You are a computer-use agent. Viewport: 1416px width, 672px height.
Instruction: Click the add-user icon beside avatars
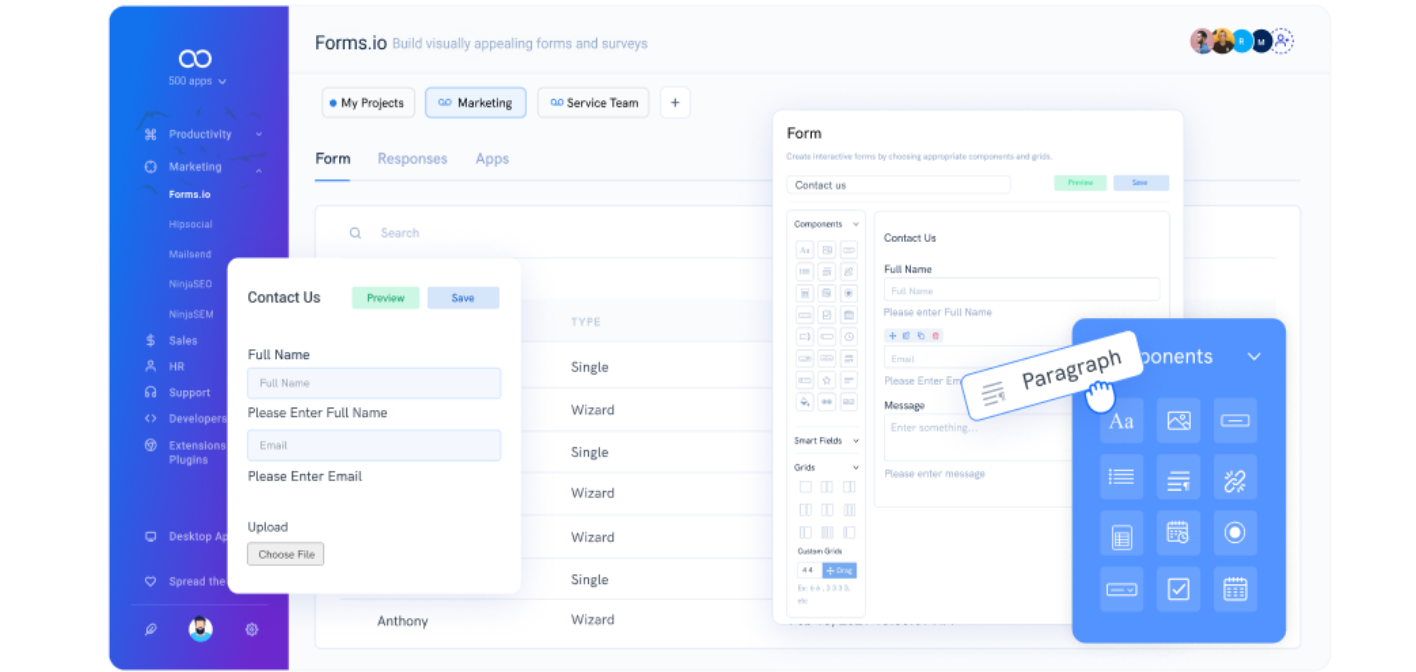[1283, 41]
